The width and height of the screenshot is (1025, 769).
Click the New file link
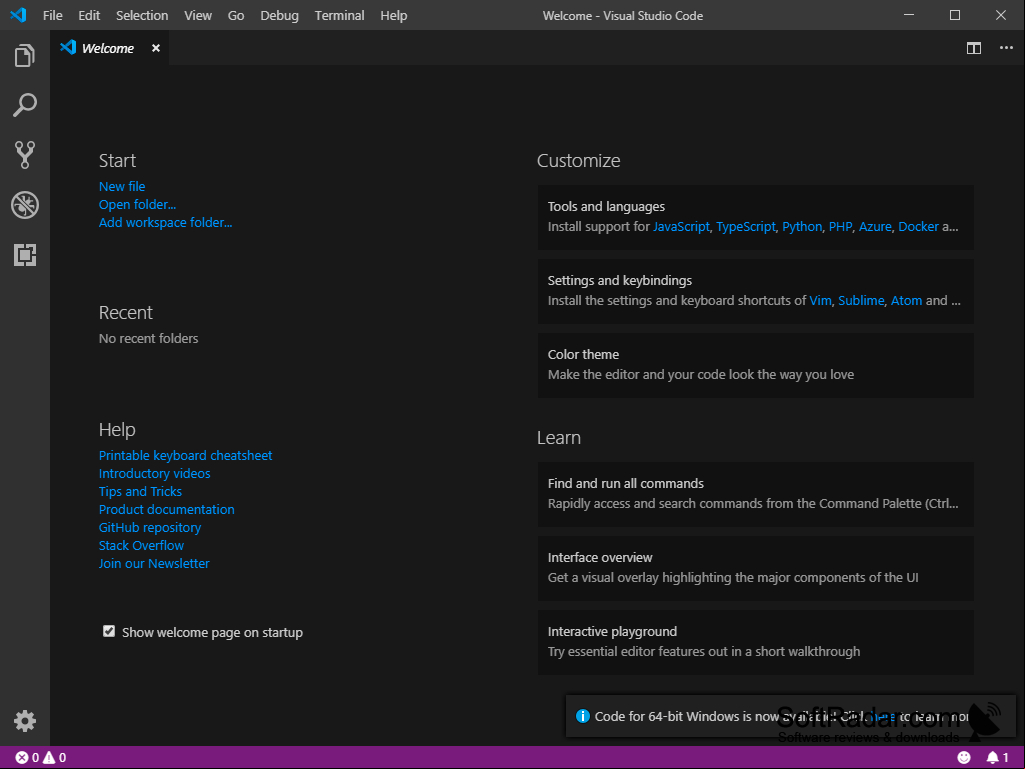122,186
